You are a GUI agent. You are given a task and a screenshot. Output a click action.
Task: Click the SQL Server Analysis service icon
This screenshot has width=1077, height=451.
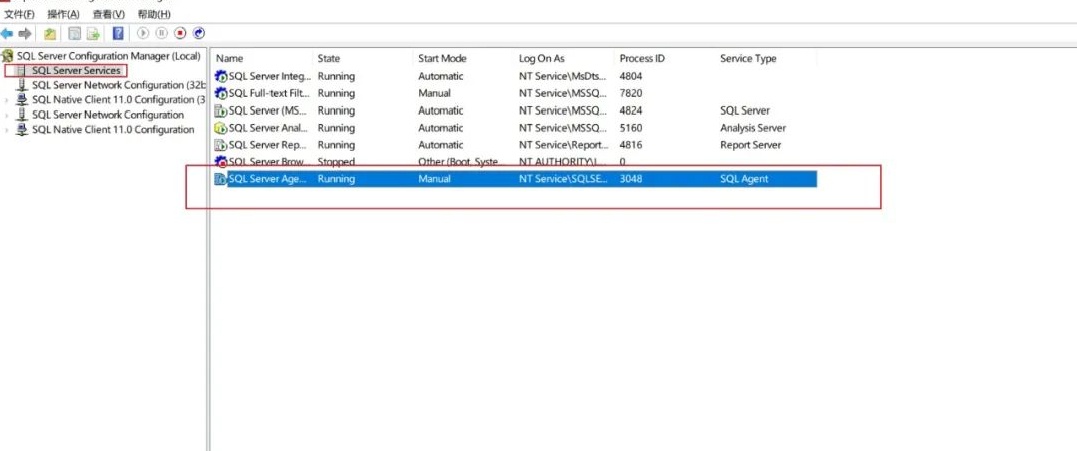(221, 128)
